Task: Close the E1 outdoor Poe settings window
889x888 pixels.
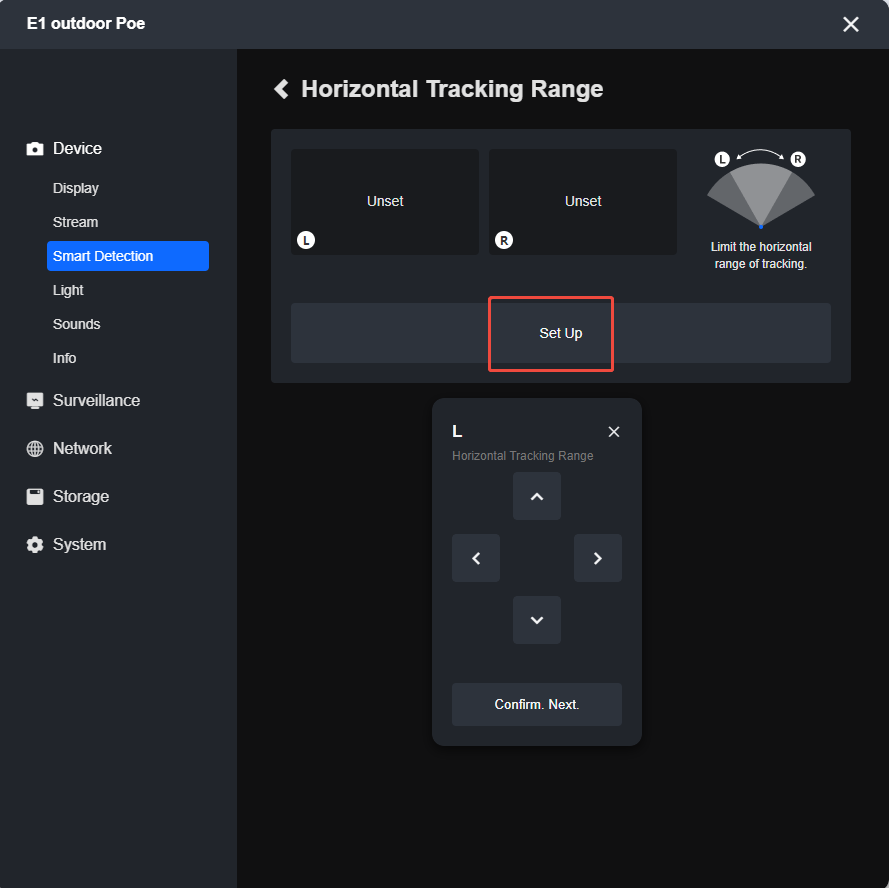Action: click(850, 24)
